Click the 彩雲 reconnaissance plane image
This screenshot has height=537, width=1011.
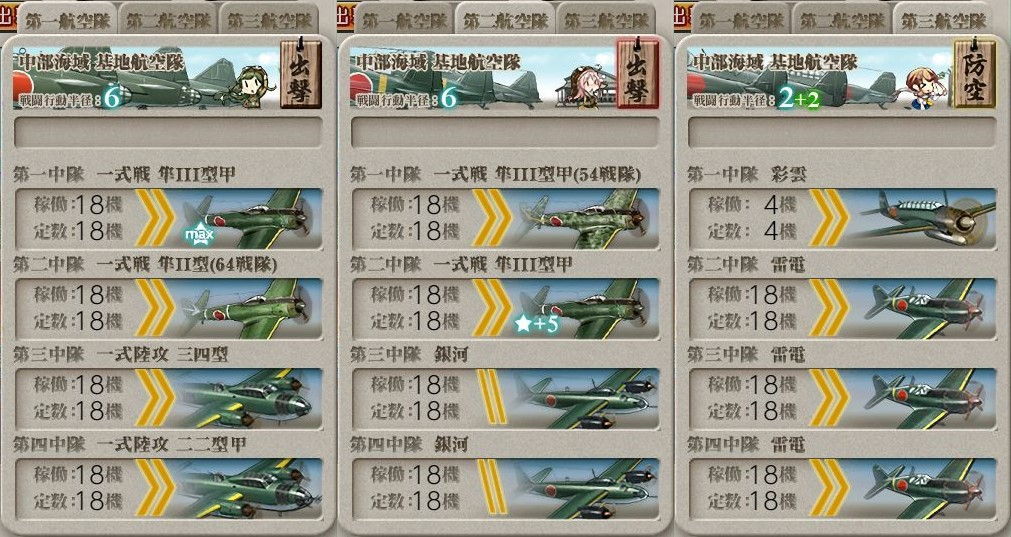[923, 219]
